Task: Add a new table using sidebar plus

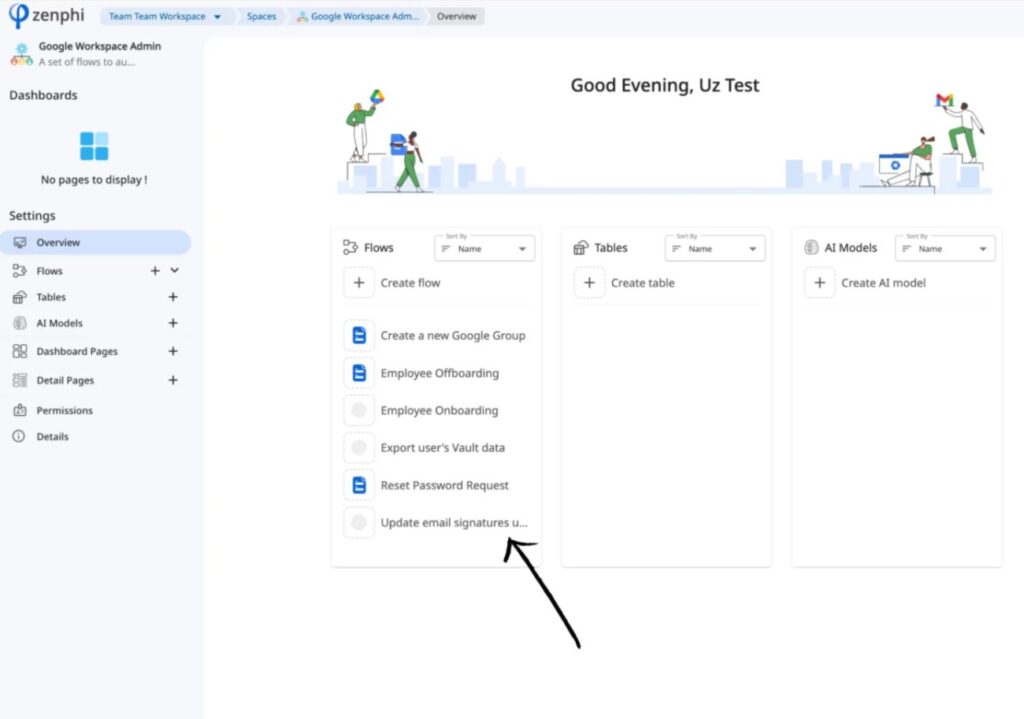Action: coord(172,297)
